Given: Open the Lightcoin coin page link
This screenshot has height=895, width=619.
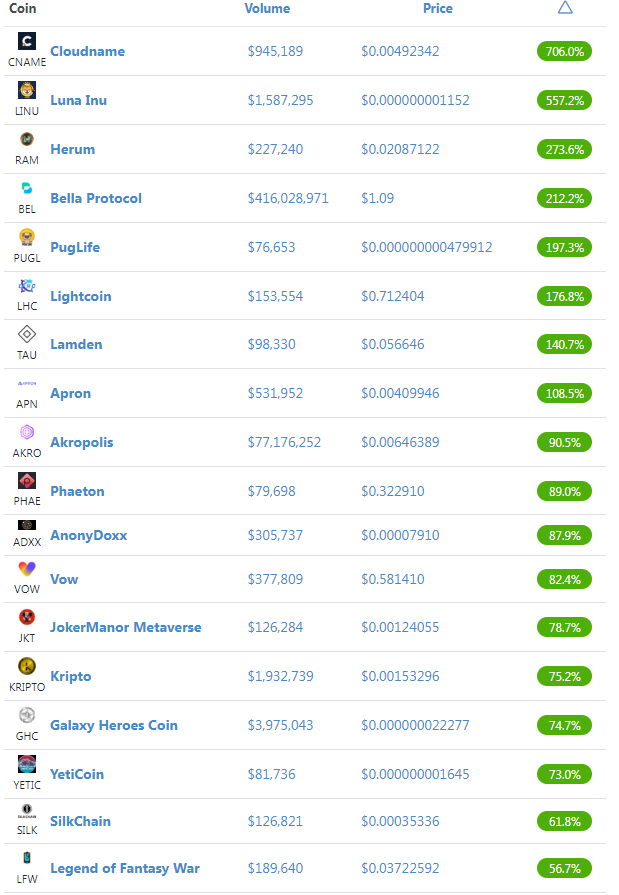Looking at the screenshot, I should click(81, 296).
